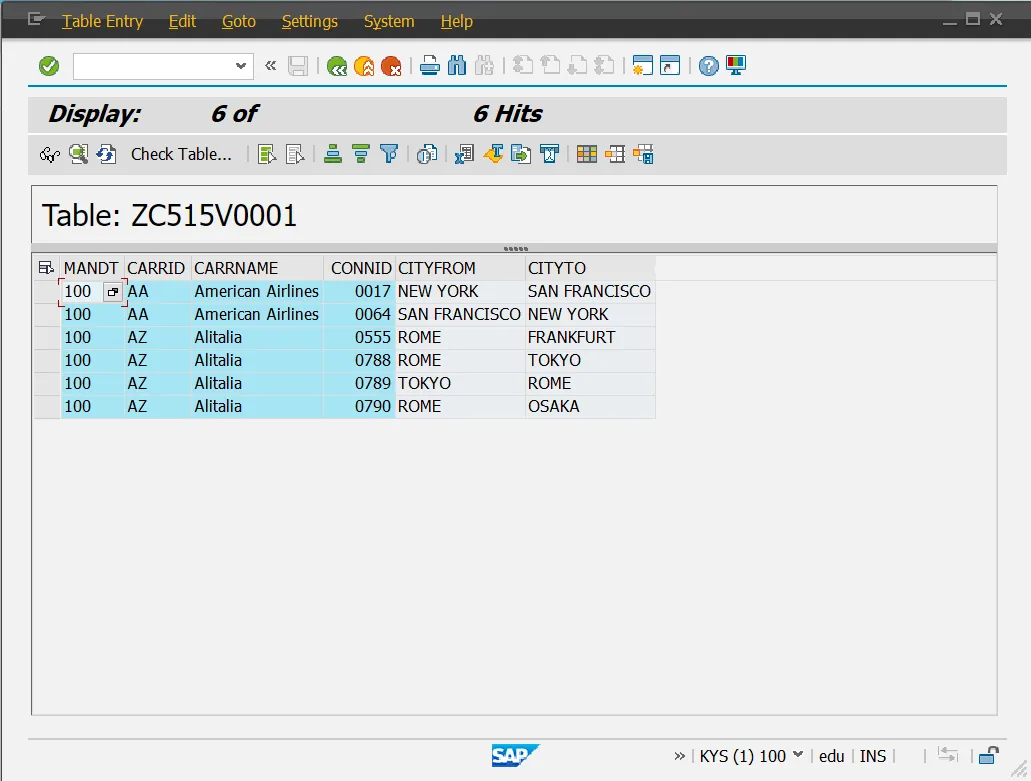Open the Help menu

tap(456, 21)
